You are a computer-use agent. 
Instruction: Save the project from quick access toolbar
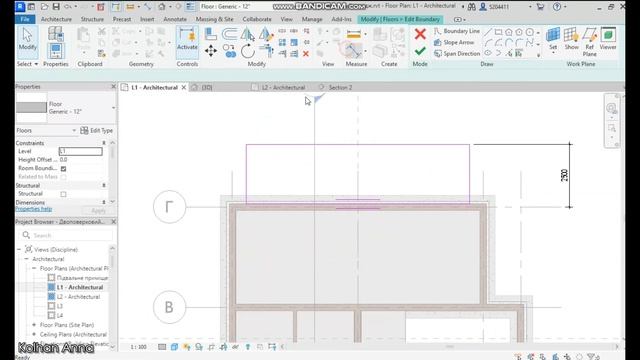pyautogui.click(x=56, y=7)
